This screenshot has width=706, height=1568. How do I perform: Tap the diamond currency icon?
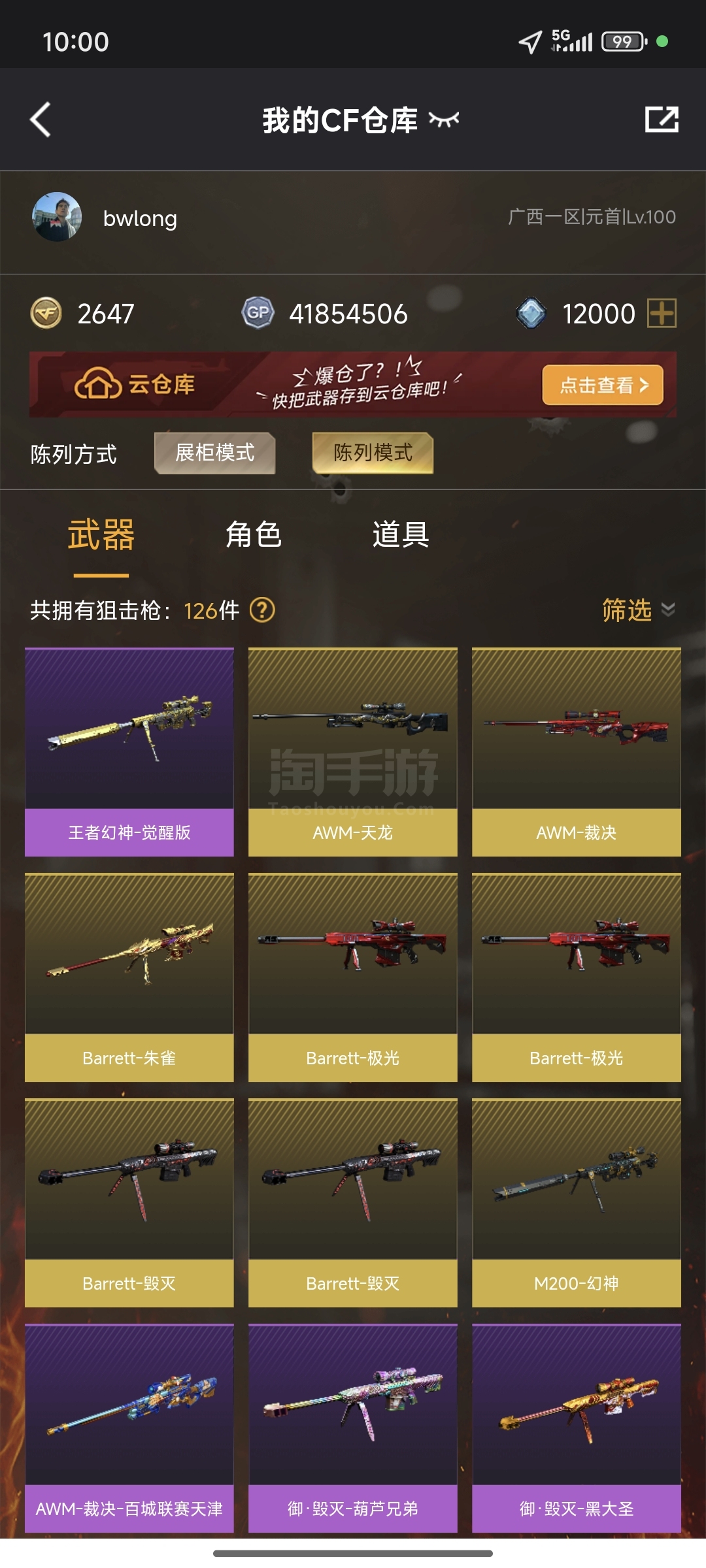coord(531,314)
